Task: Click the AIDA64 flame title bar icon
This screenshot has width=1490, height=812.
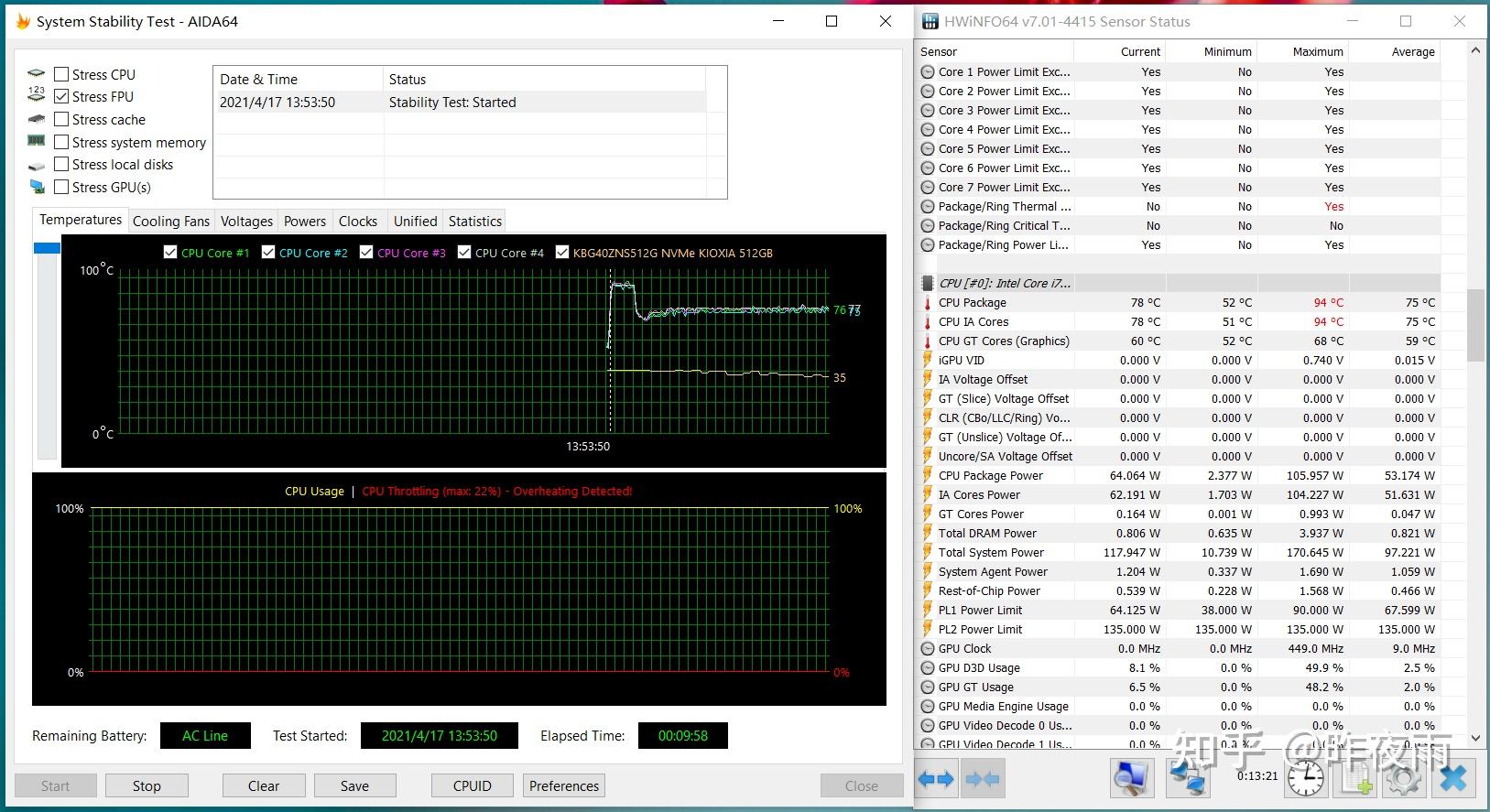Action: 24,21
